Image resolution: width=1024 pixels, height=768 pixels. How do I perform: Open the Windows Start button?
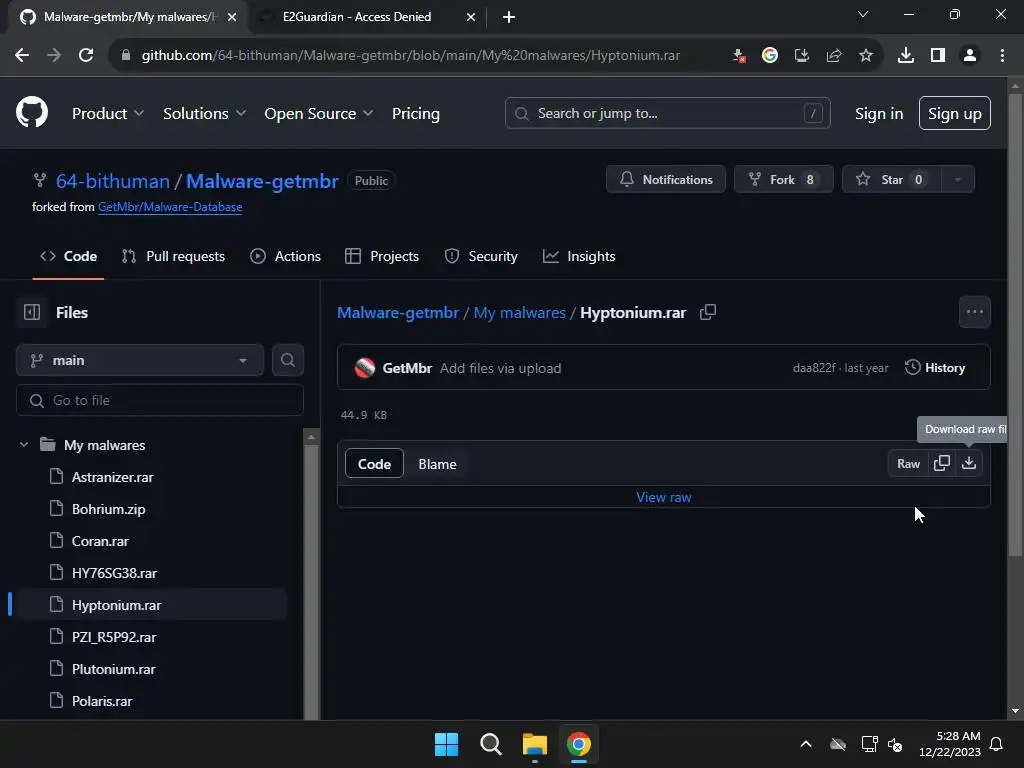pos(447,744)
